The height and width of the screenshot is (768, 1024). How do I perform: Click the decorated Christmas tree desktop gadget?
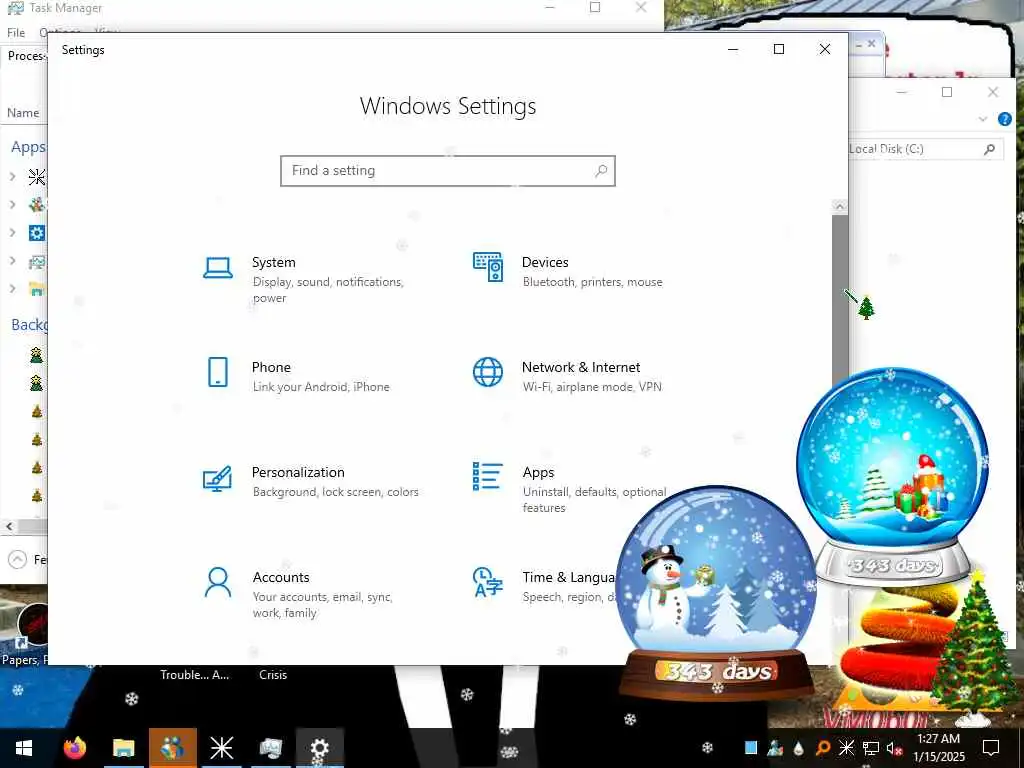pyautogui.click(x=974, y=647)
